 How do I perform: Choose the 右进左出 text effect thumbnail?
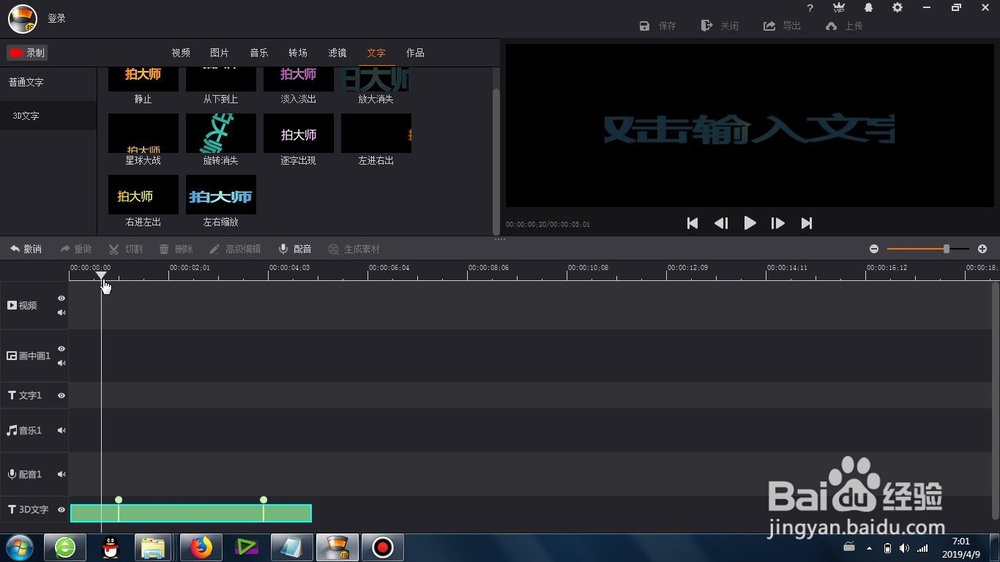coord(143,195)
